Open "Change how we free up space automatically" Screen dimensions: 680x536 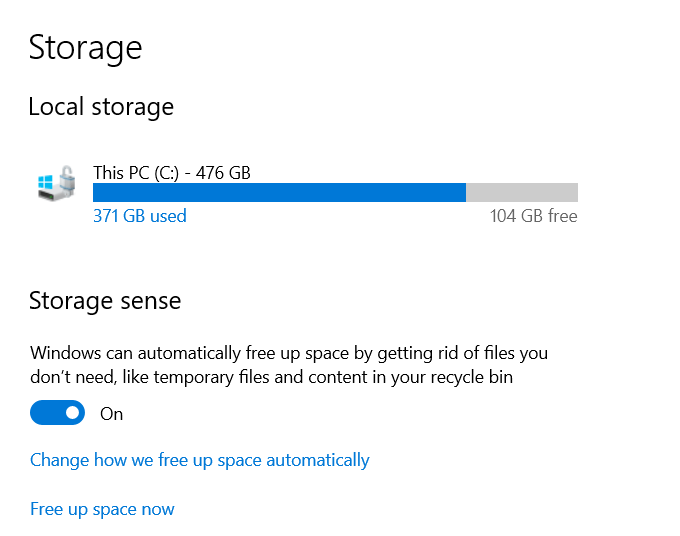(x=200, y=461)
